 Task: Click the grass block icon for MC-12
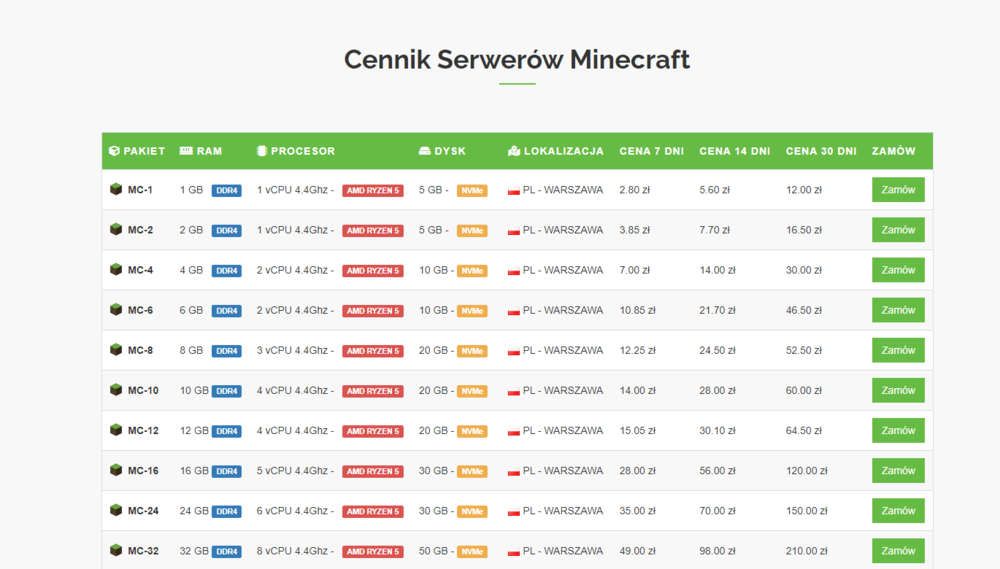(x=116, y=431)
